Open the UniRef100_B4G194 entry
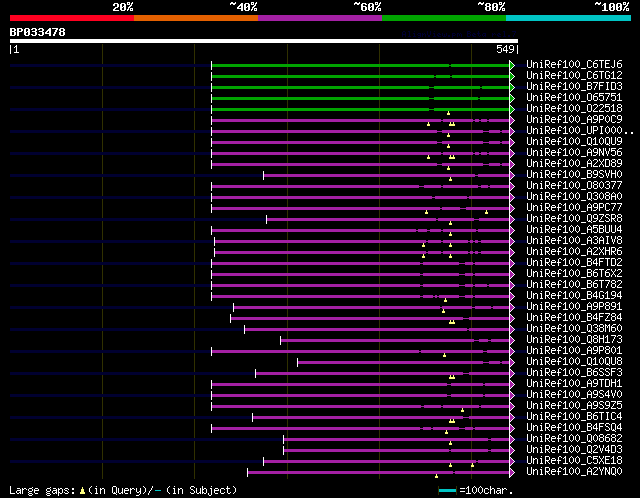The image size is (640, 498). [574, 296]
